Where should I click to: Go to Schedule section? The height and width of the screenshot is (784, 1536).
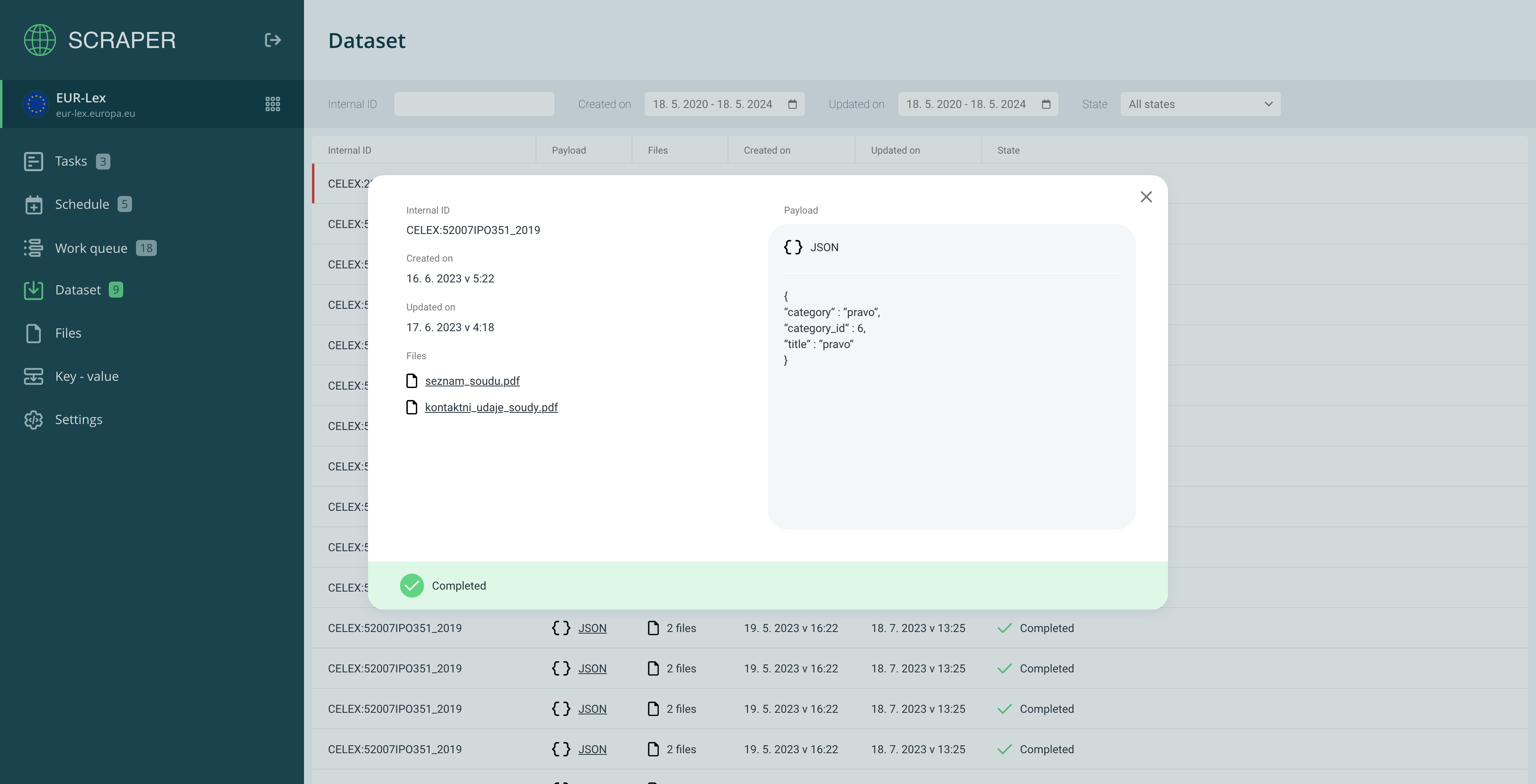click(82, 204)
